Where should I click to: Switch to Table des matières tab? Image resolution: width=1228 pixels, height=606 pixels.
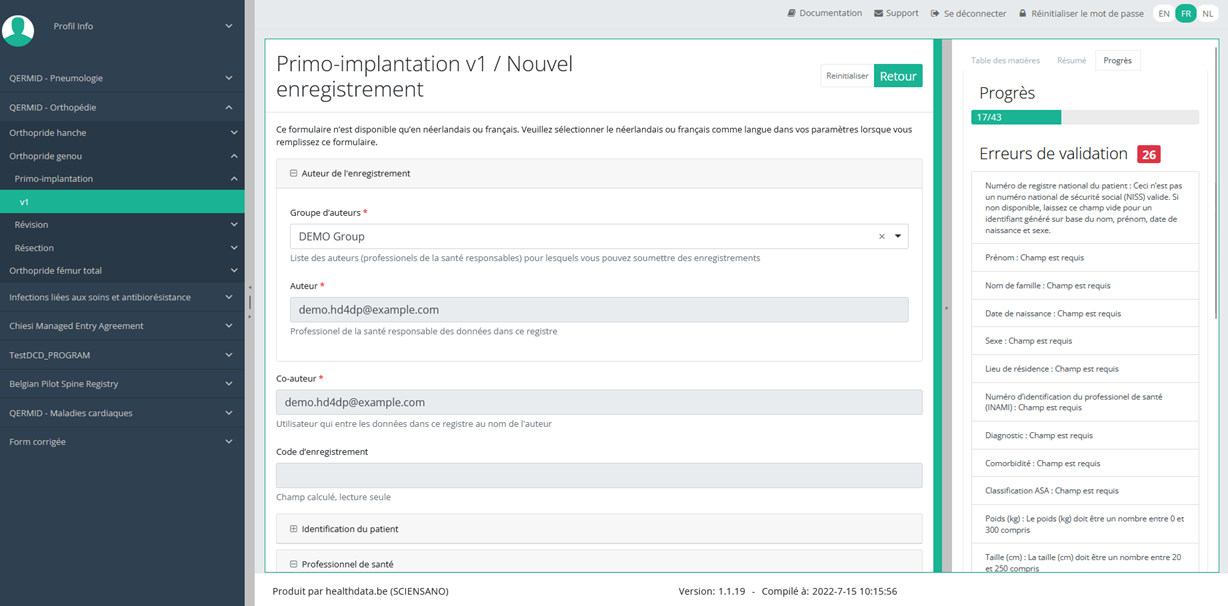tap(1005, 60)
